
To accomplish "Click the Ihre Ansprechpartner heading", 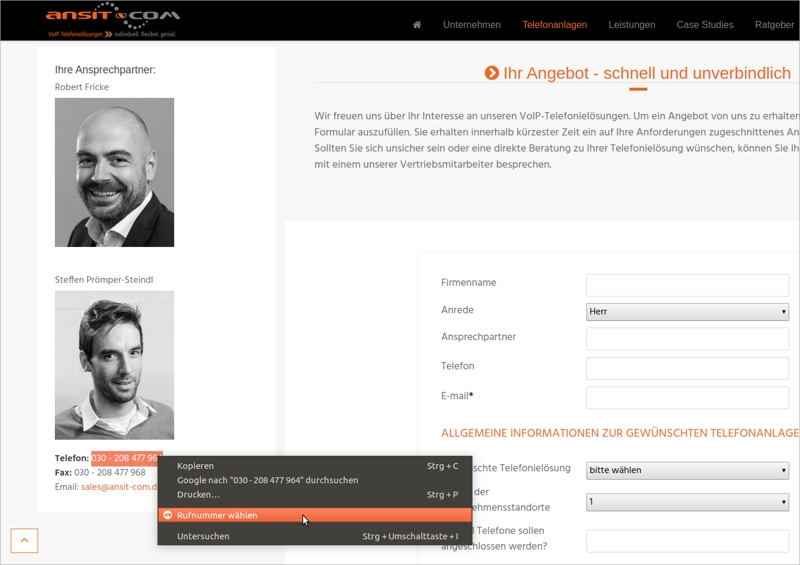I will pos(105,70).
